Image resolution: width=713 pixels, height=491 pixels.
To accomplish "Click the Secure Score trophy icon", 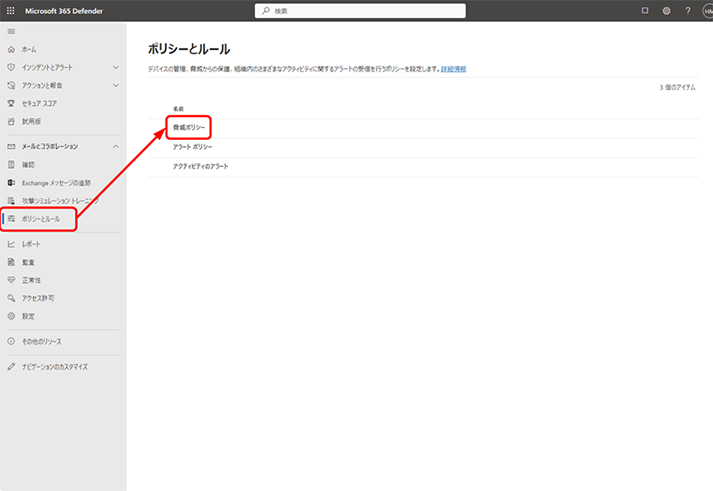I will 11,103.
